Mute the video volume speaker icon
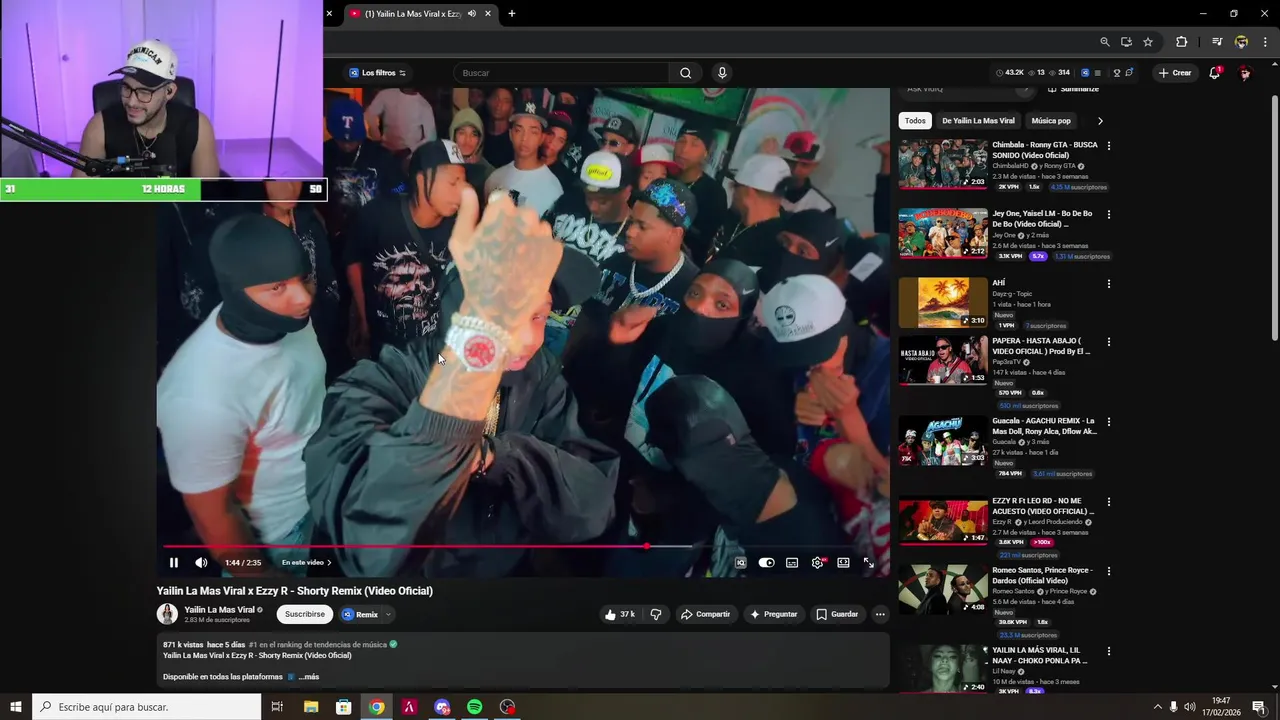This screenshot has width=1280, height=720. coord(201,562)
